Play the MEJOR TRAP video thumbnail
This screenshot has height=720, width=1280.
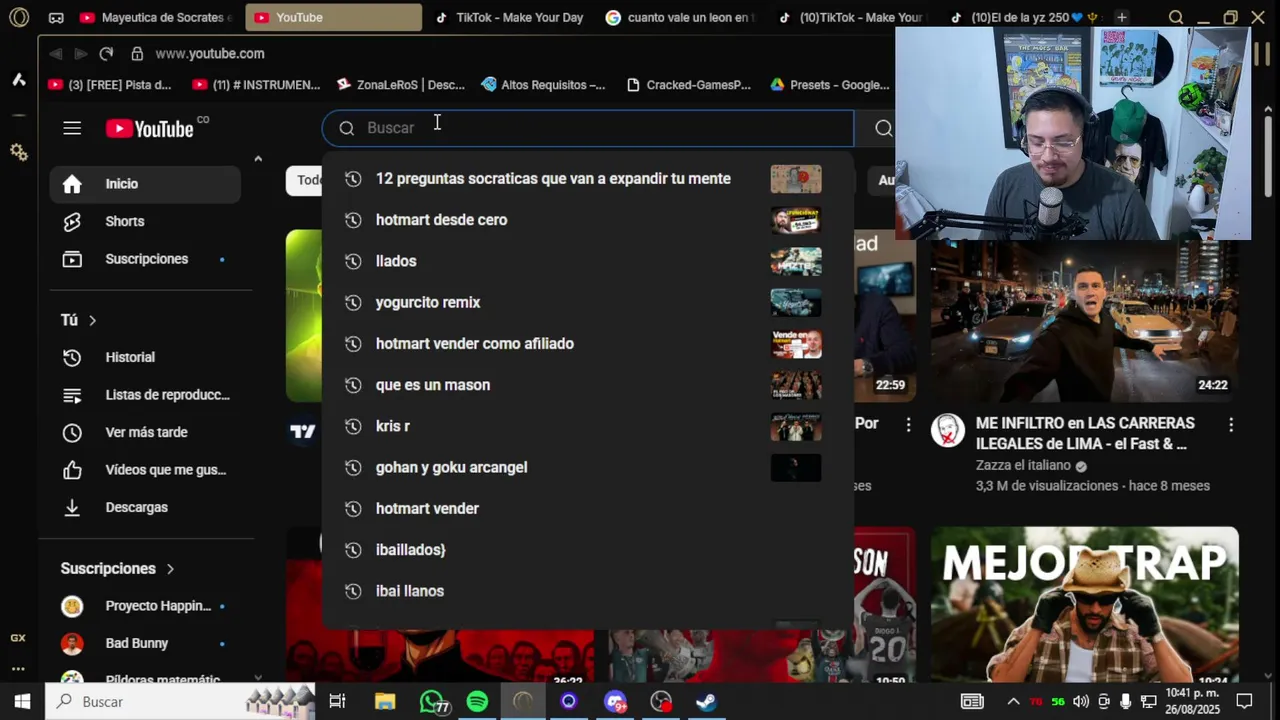click(1085, 604)
